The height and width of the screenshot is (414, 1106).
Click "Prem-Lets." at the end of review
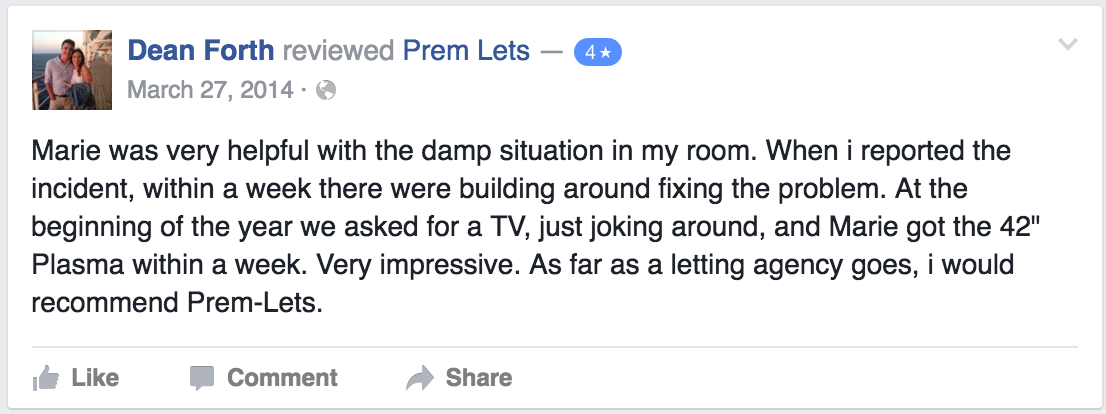point(255,303)
